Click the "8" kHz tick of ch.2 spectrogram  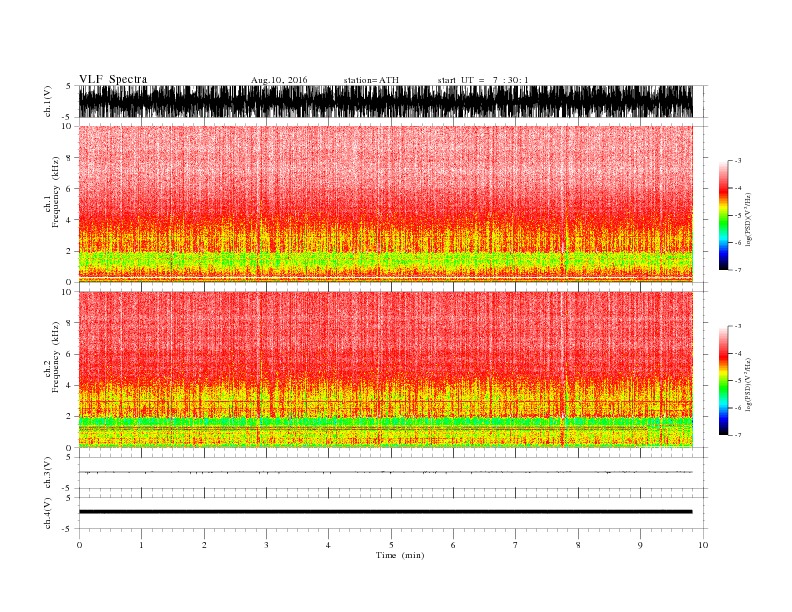[x=70, y=323]
